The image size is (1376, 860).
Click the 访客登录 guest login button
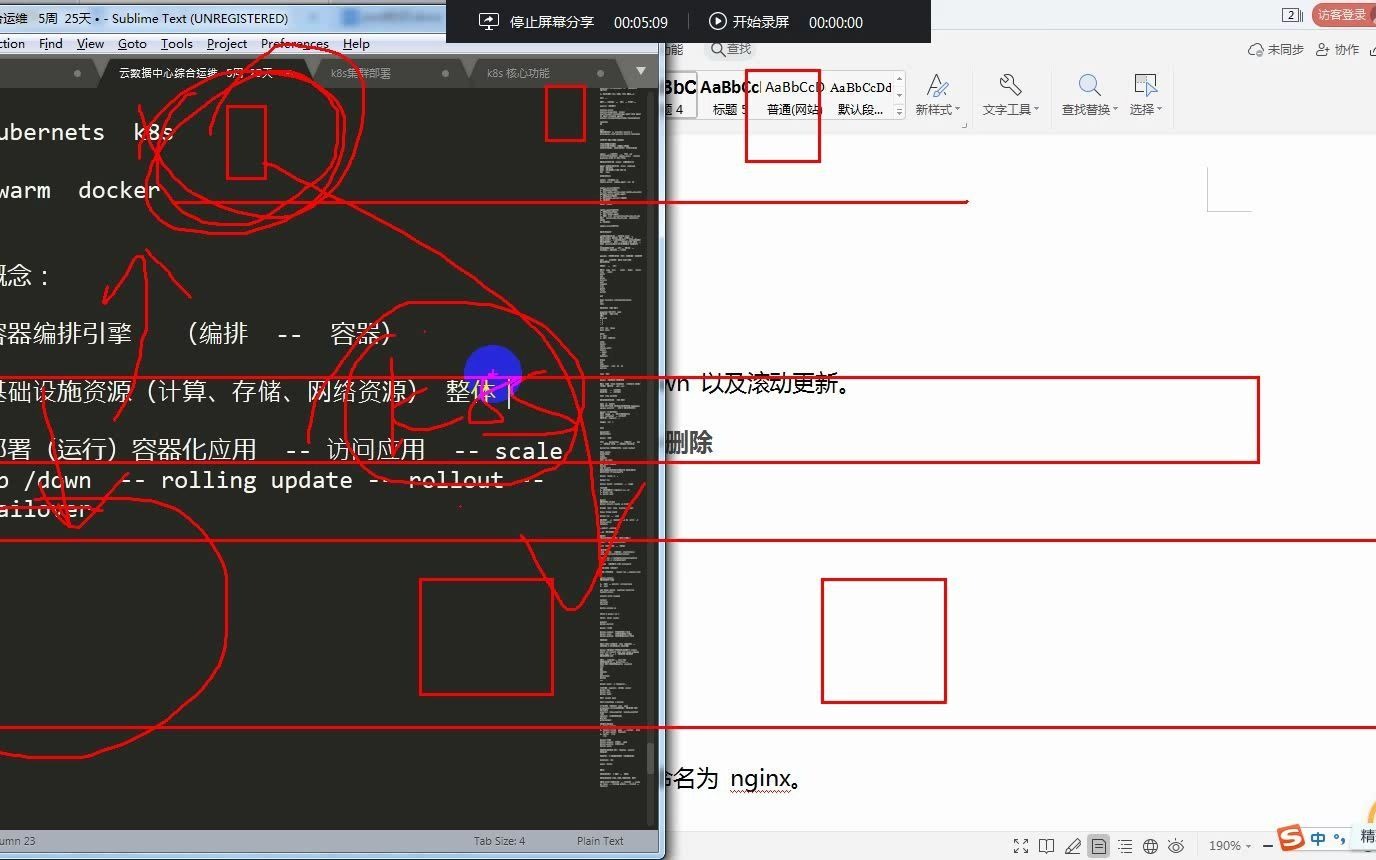[x=1342, y=14]
